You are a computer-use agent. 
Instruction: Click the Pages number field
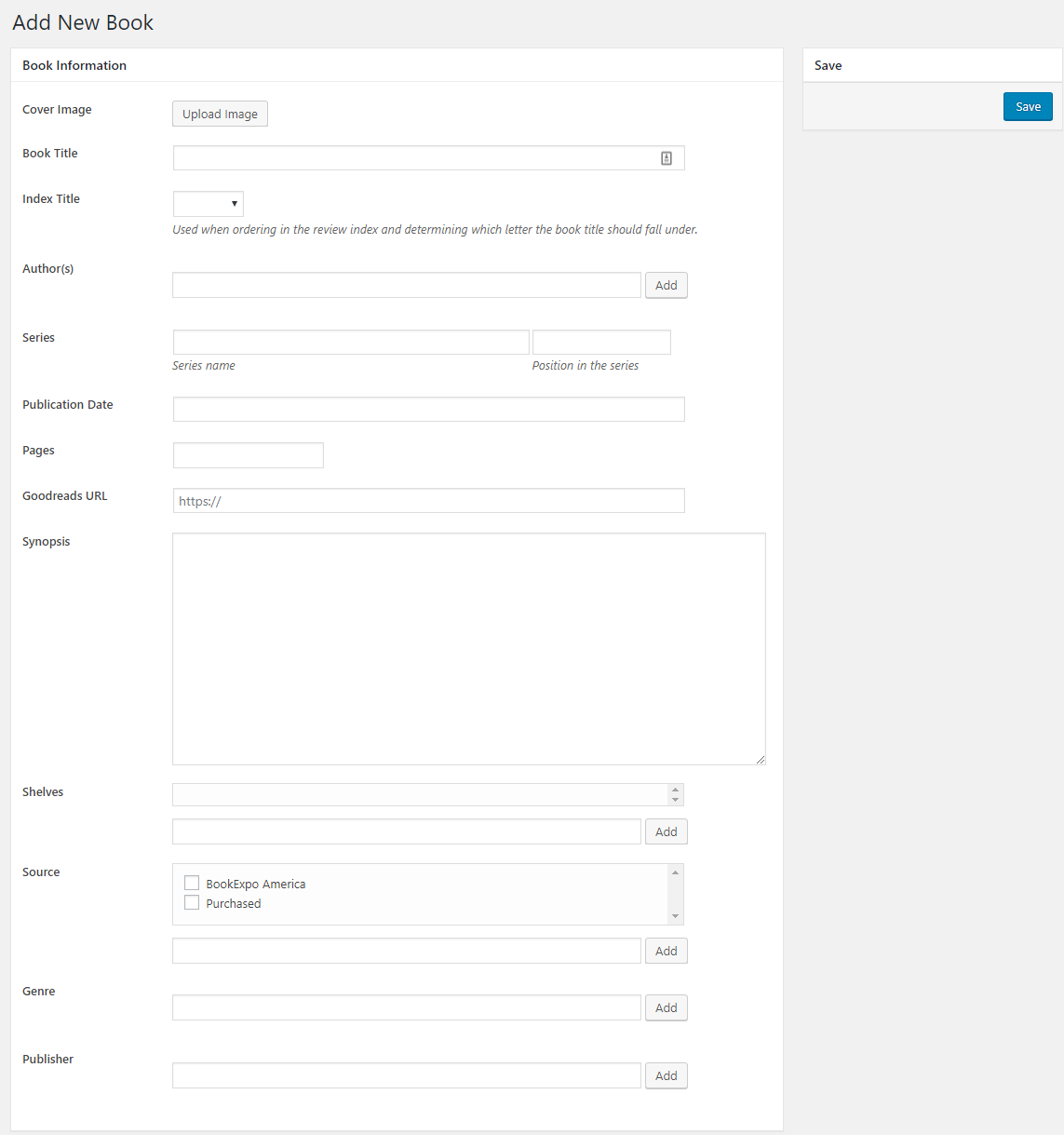(249, 455)
